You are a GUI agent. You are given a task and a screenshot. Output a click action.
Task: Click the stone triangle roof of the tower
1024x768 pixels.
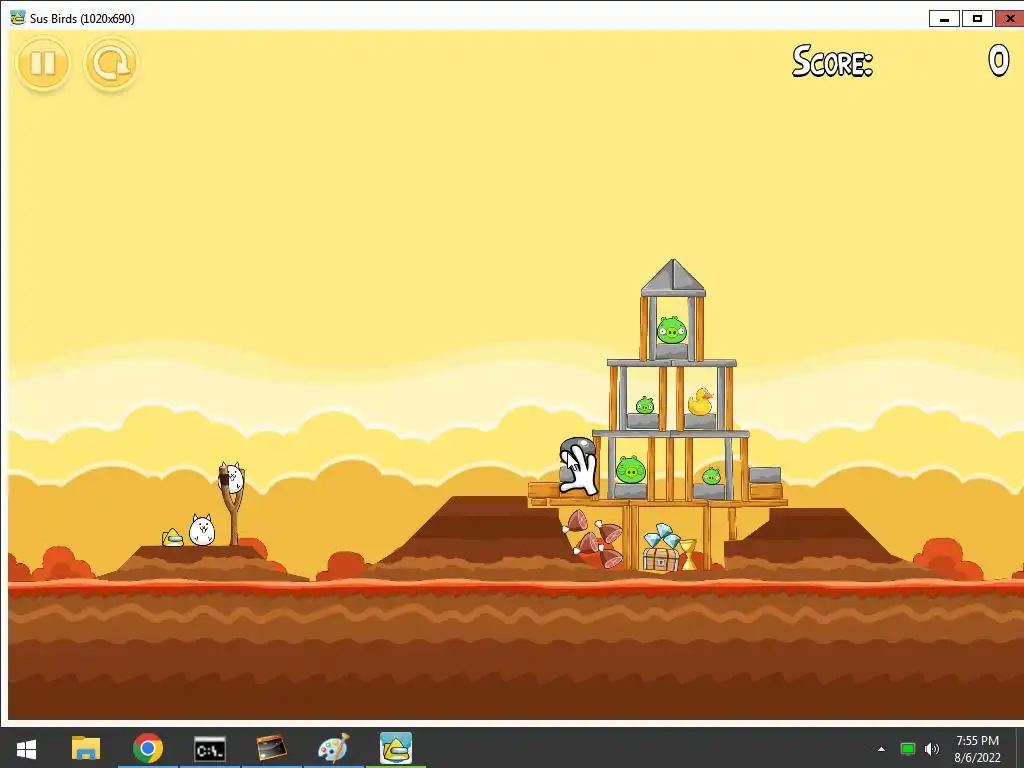point(673,278)
